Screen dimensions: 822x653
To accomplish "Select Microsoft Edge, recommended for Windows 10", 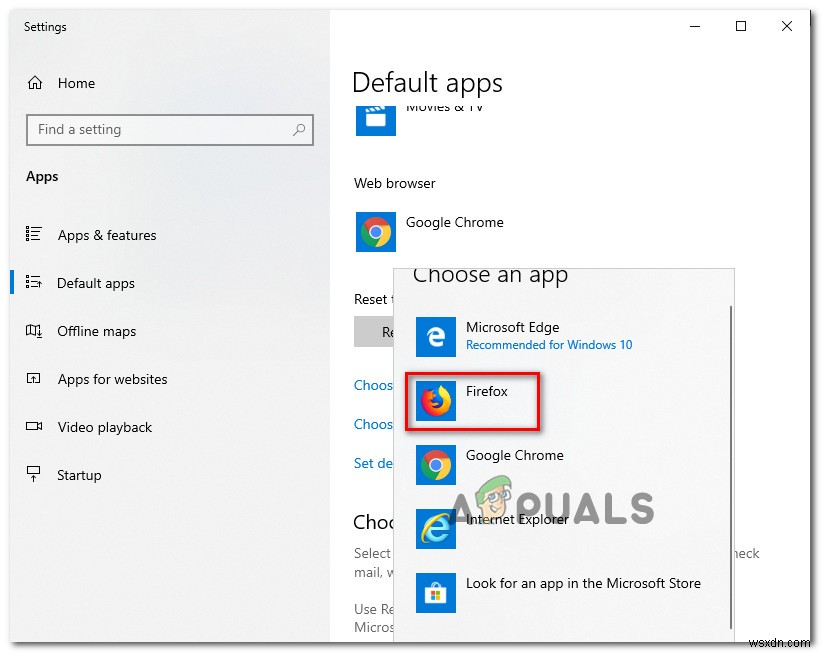I will (x=513, y=335).
